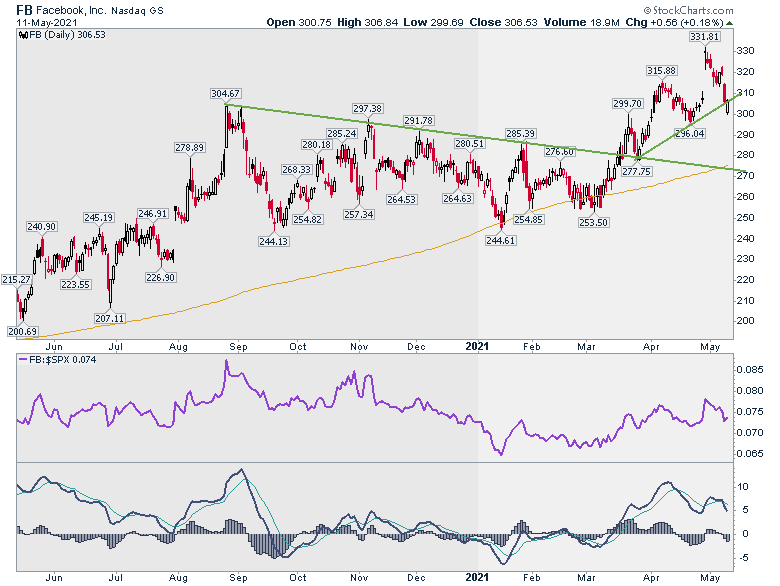Viewport: 780px width, 586px height.
Task: Click the 254.82 price label
Action: click(307, 219)
